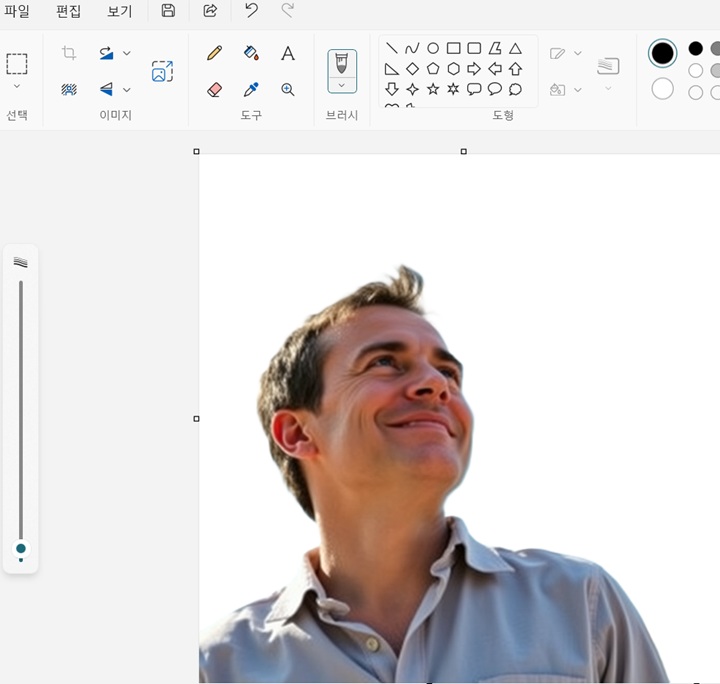Select the rectangular selection tool
Screen dimensions: 720x684
[17, 64]
